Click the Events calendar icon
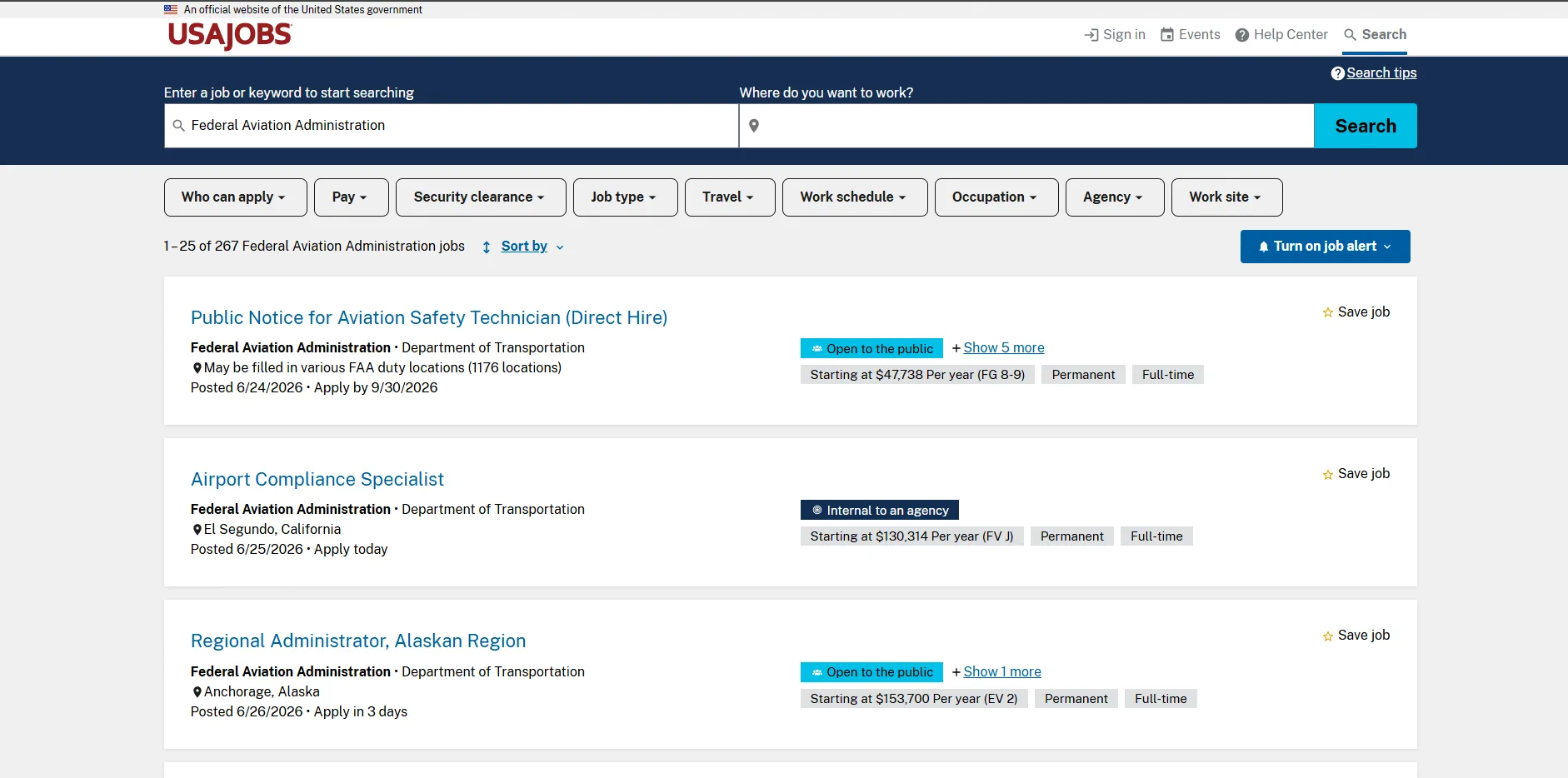Image resolution: width=1568 pixels, height=778 pixels. point(1167,35)
